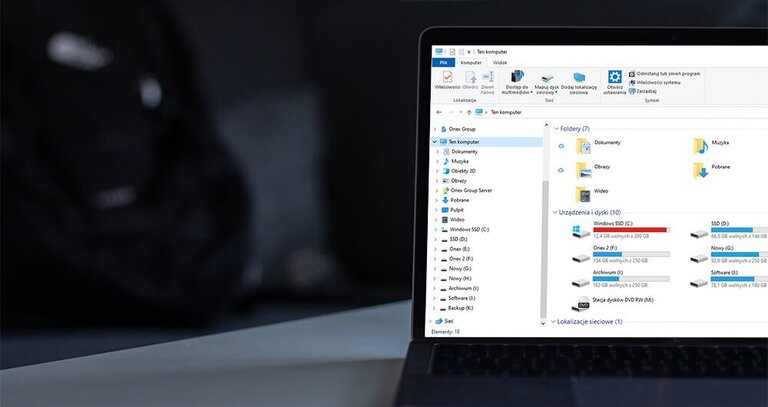Select Archiwum (I:) drive icon in main pane
The image size is (768, 407).
point(581,282)
